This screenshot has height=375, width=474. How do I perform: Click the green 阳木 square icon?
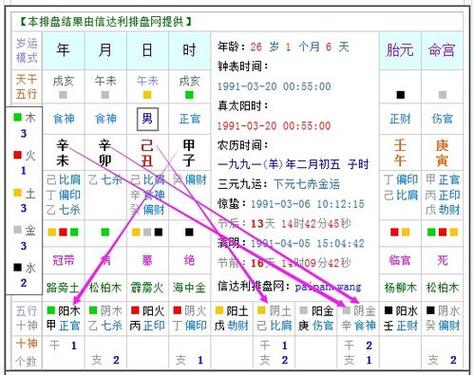point(51,311)
